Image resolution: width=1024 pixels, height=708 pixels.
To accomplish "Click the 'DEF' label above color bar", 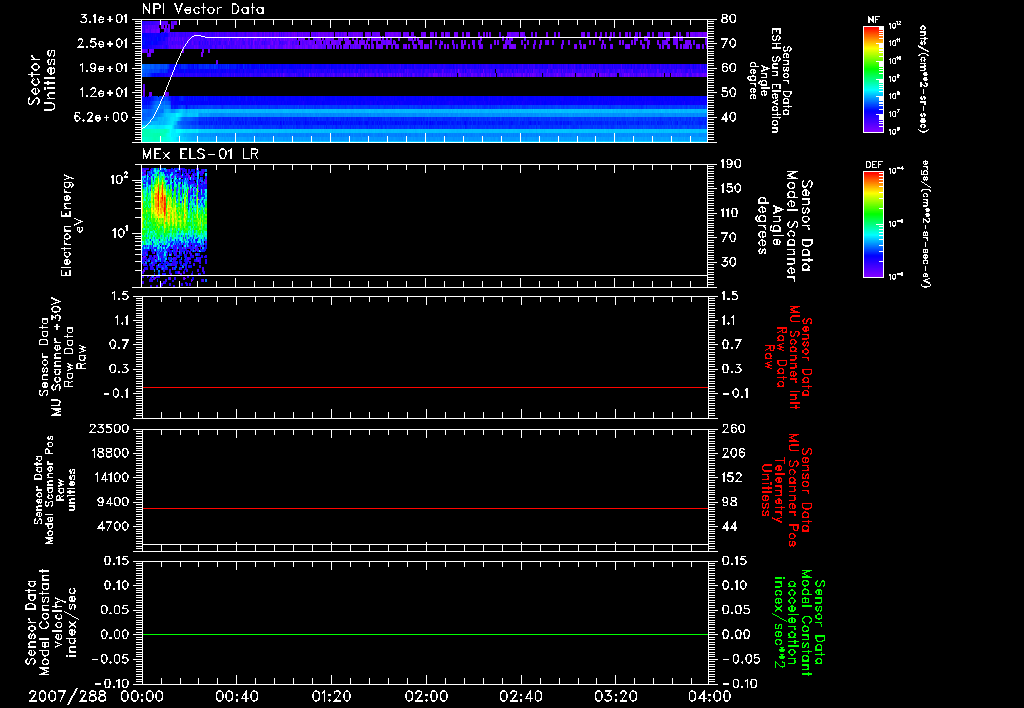I will [x=874, y=165].
